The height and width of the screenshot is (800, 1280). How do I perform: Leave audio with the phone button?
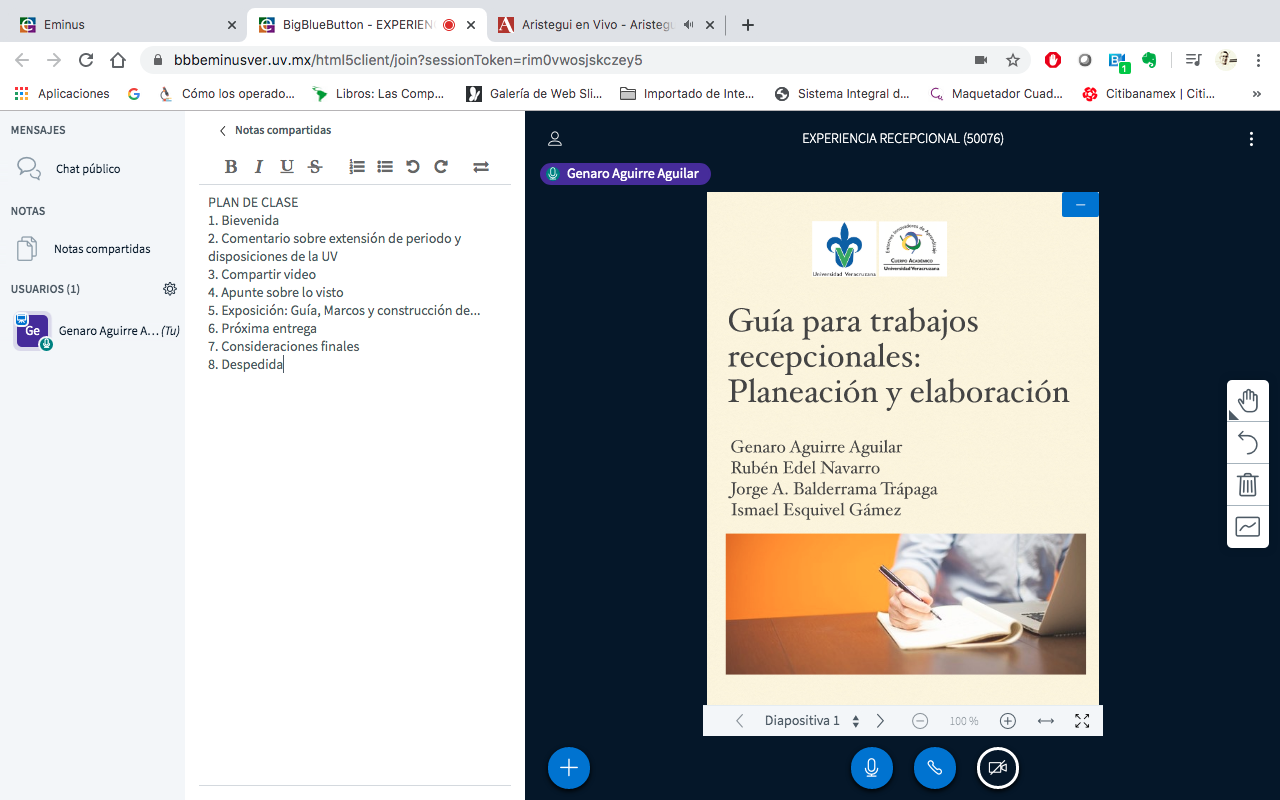pyautogui.click(x=934, y=768)
